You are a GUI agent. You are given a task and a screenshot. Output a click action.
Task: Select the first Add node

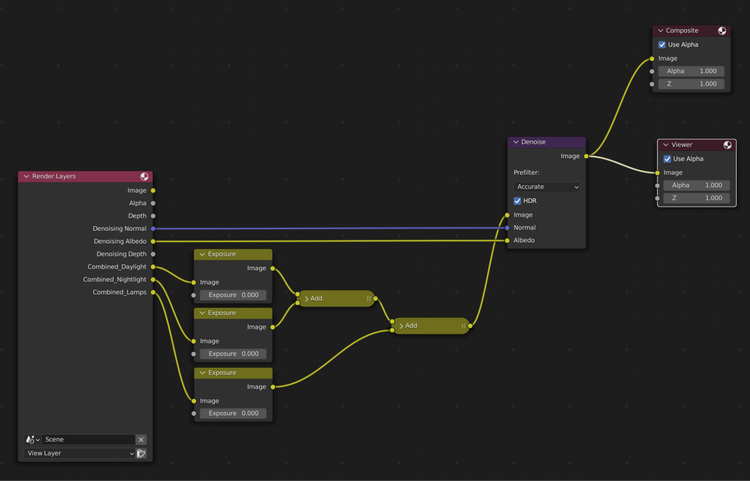click(x=335, y=298)
